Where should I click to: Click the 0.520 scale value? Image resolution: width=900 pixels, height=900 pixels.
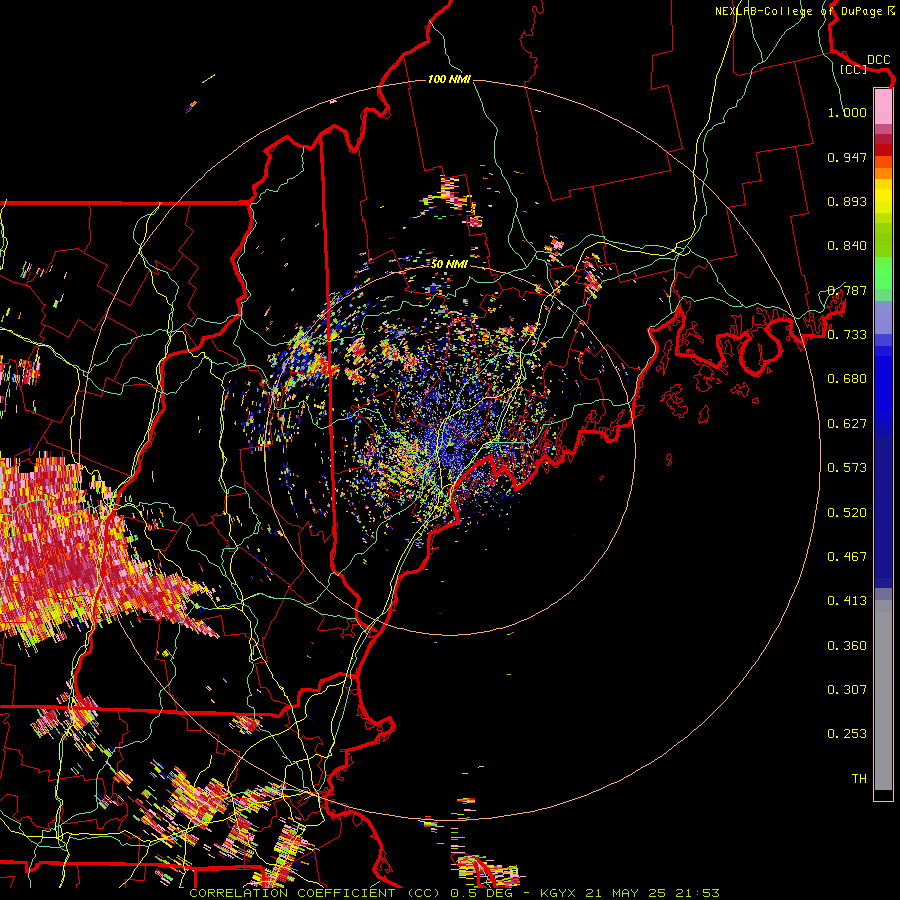[847, 513]
